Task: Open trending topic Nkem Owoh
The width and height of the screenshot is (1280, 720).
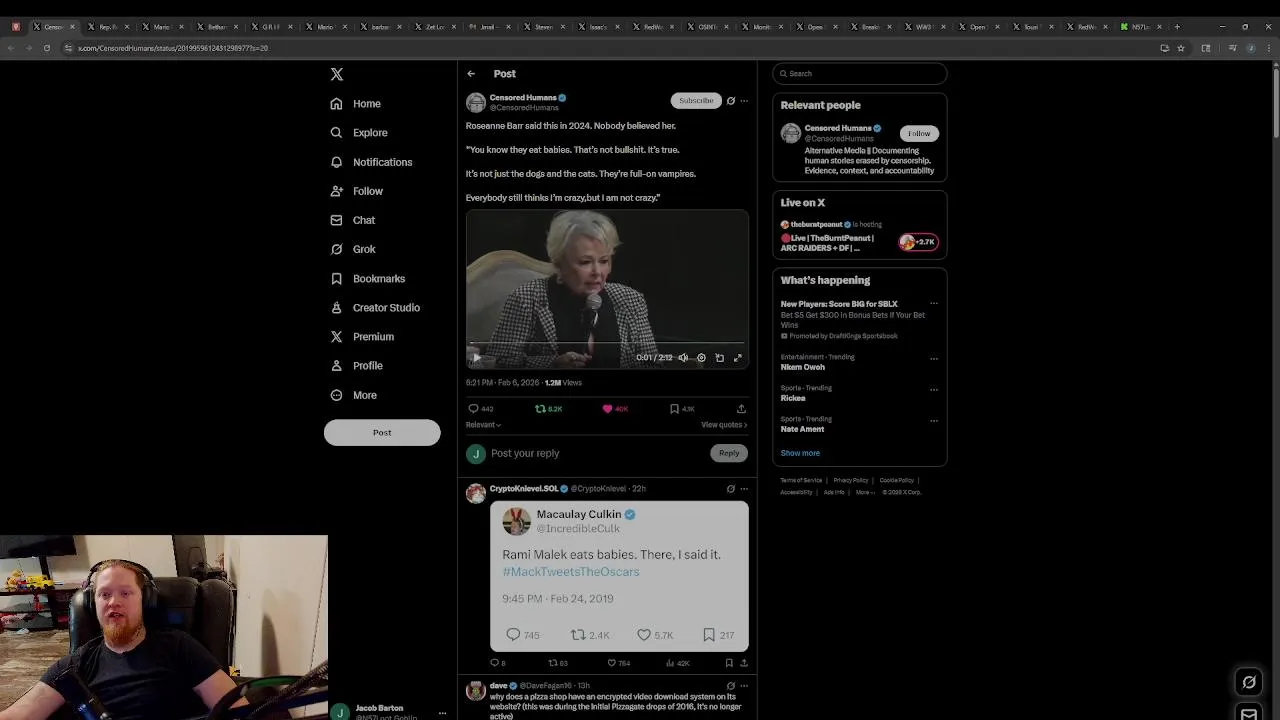Action: 803,367
